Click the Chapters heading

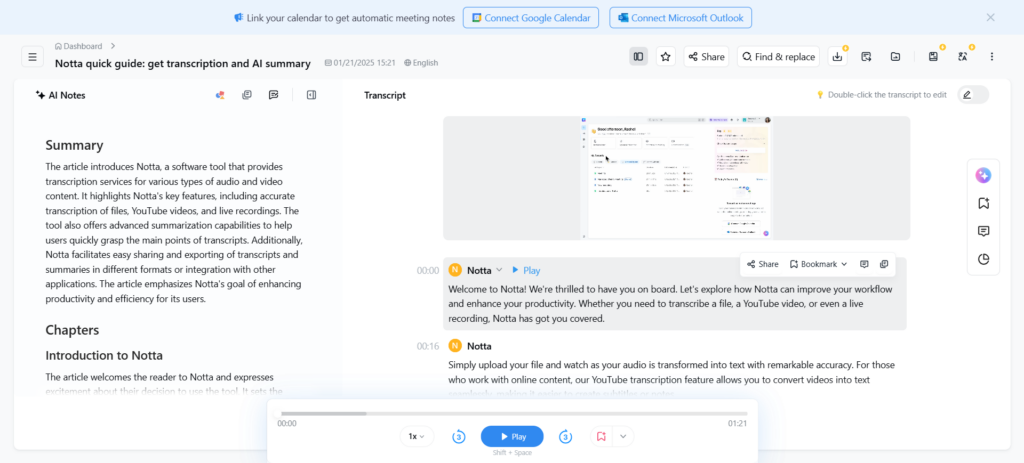tap(72, 330)
